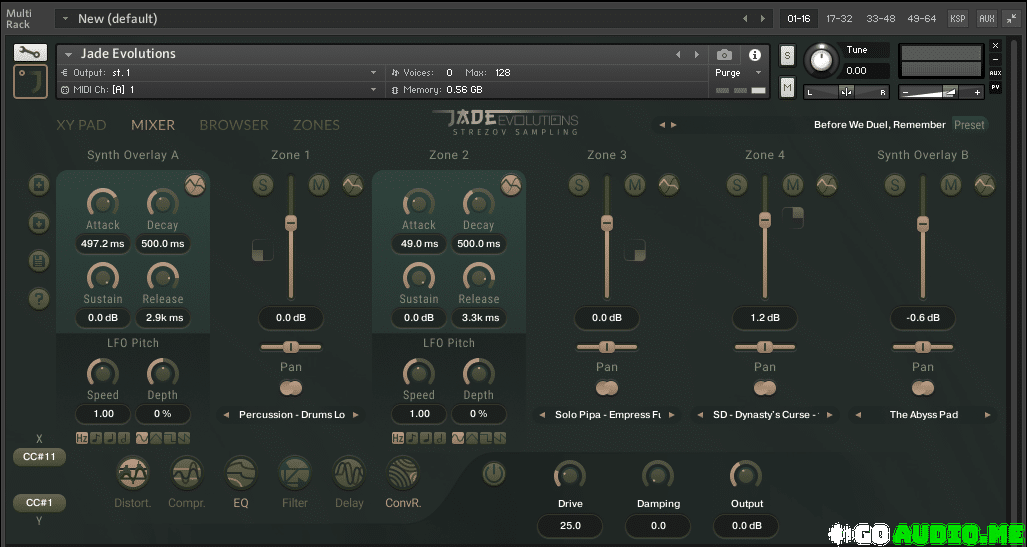Click the stereo link circles under Zone 1 Pan
Screen dimensions: 1027x547
click(291, 388)
